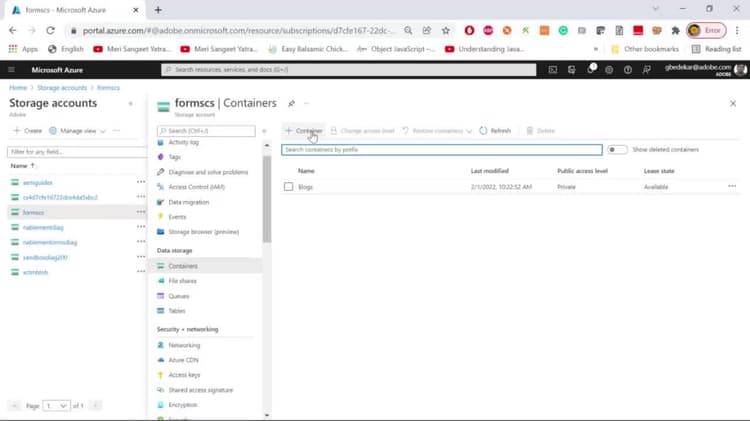Toggle Show deleted containers
The height and width of the screenshot is (421, 750).
pyautogui.click(x=617, y=150)
